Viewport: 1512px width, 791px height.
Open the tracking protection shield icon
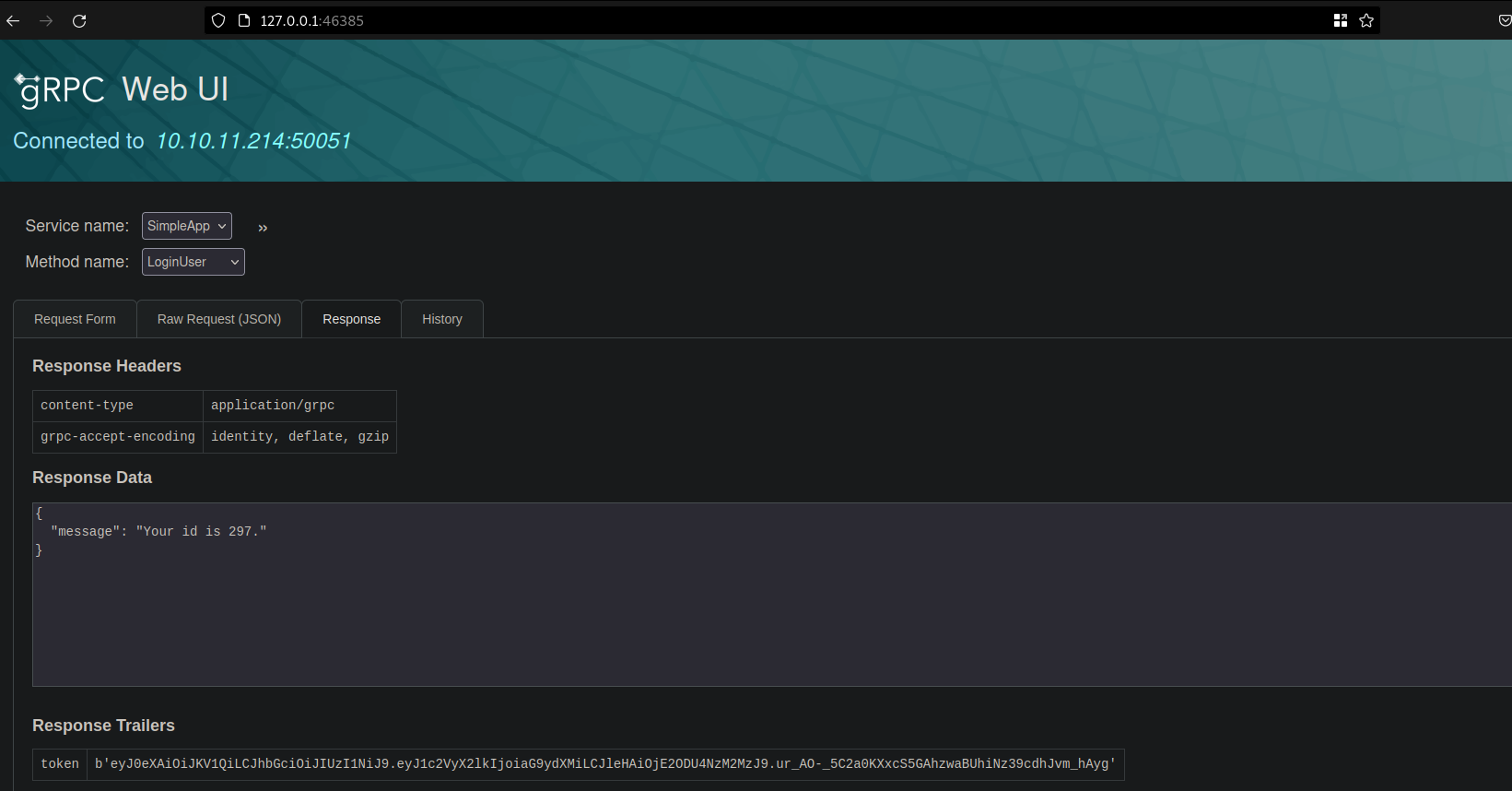tap(218, 20)
